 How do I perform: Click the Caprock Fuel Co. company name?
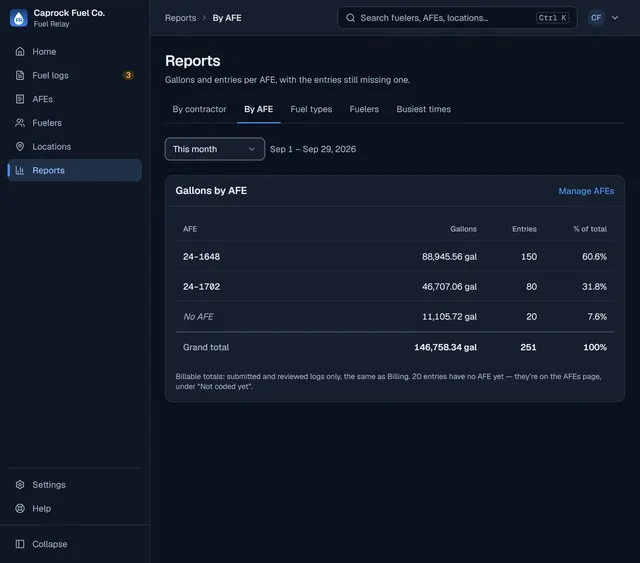(69, 13)
